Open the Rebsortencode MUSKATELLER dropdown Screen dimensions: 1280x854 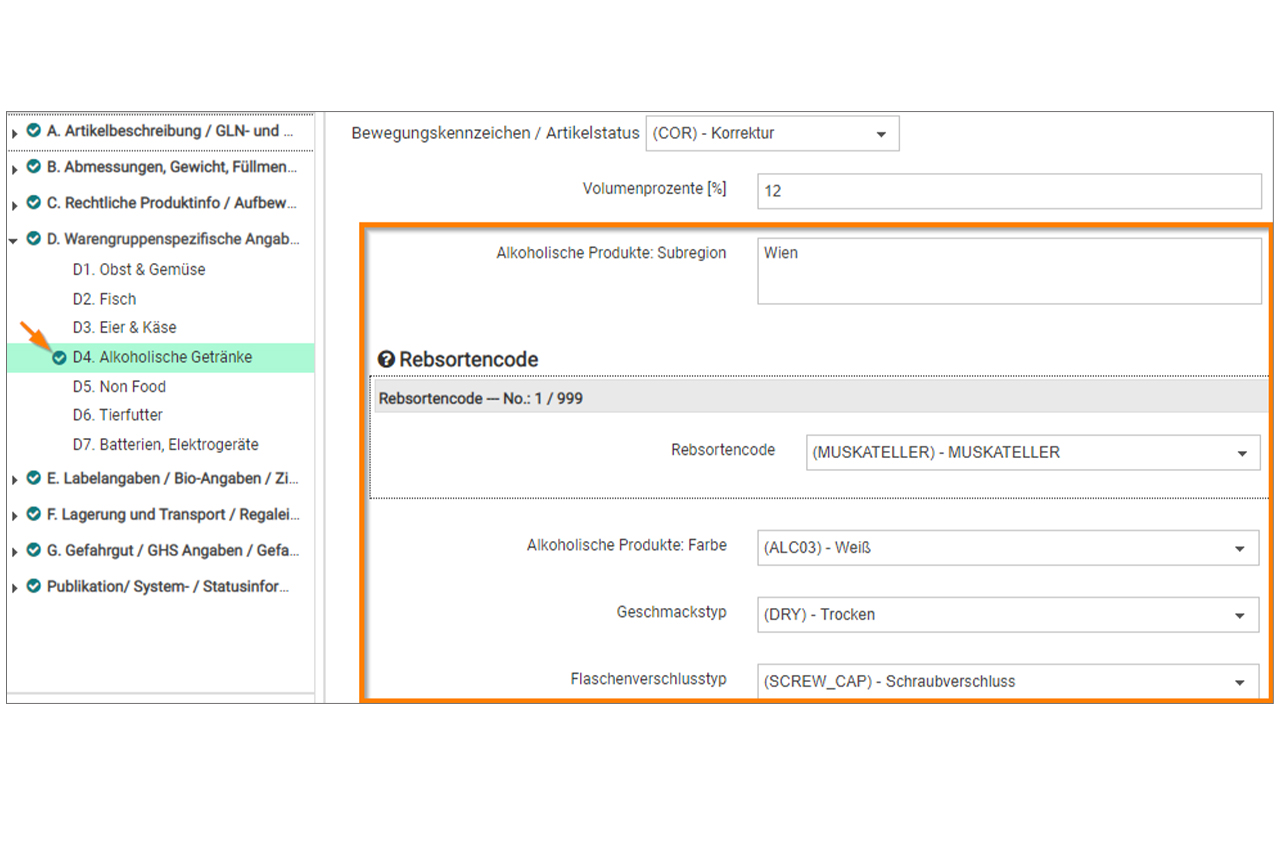[x=1033, y=453]
